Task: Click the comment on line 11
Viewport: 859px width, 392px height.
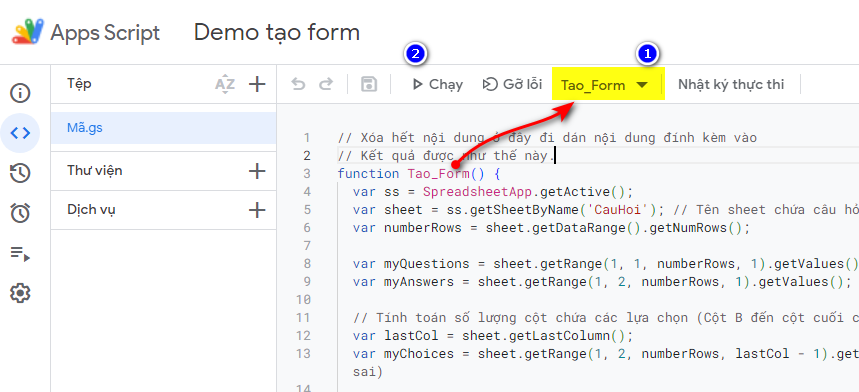Action: click(606, 318)
